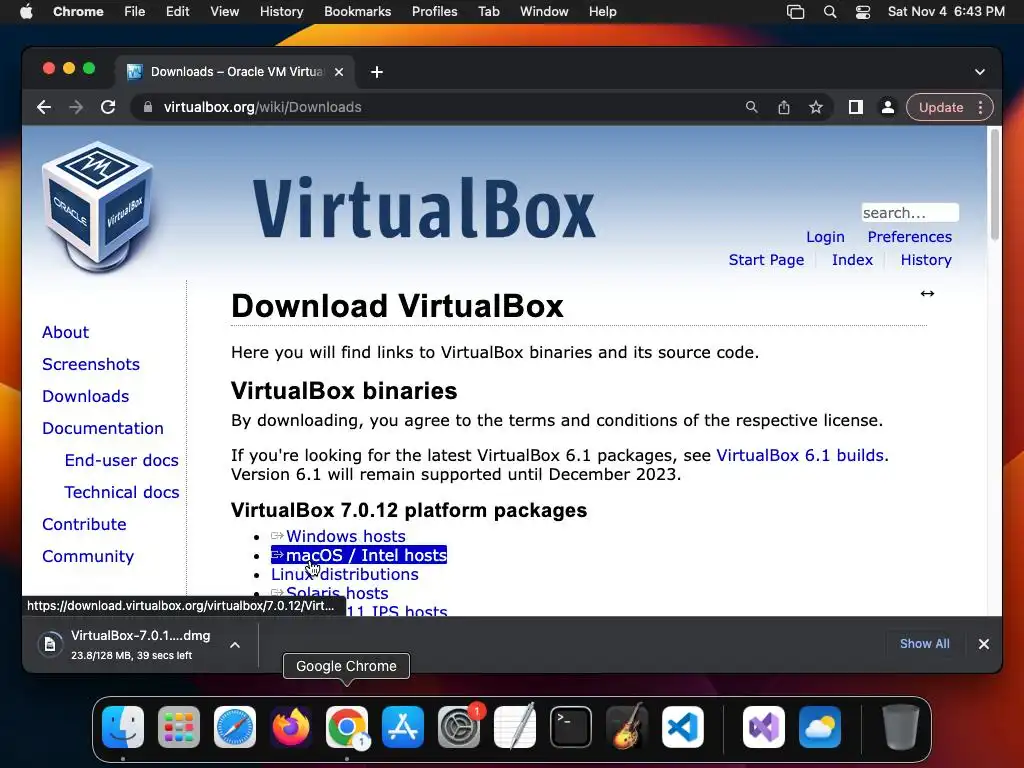
Task: Open the Screenshots sidebar link
Action: (x=91, y=364)
